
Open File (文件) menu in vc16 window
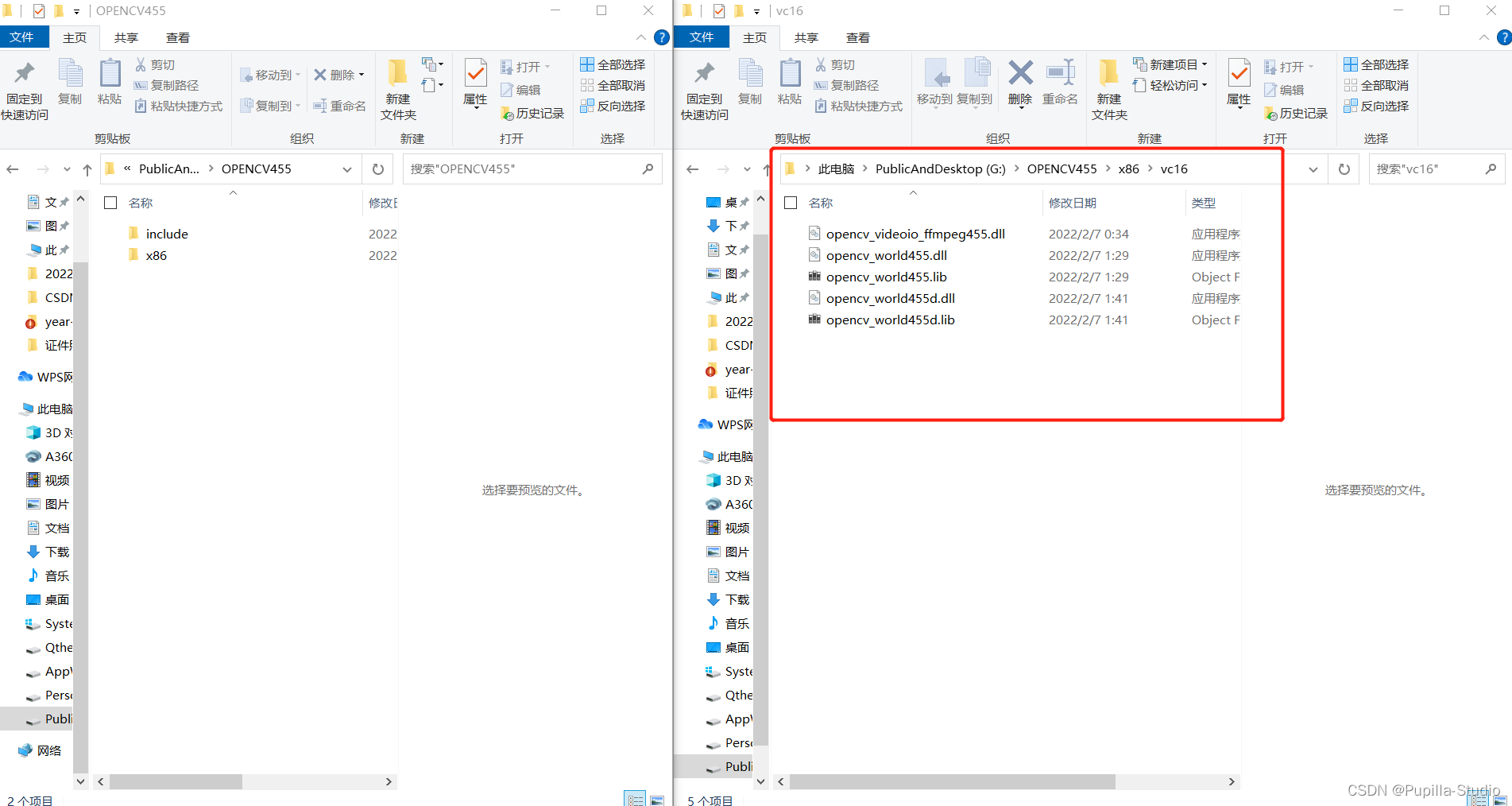(702, 37)
